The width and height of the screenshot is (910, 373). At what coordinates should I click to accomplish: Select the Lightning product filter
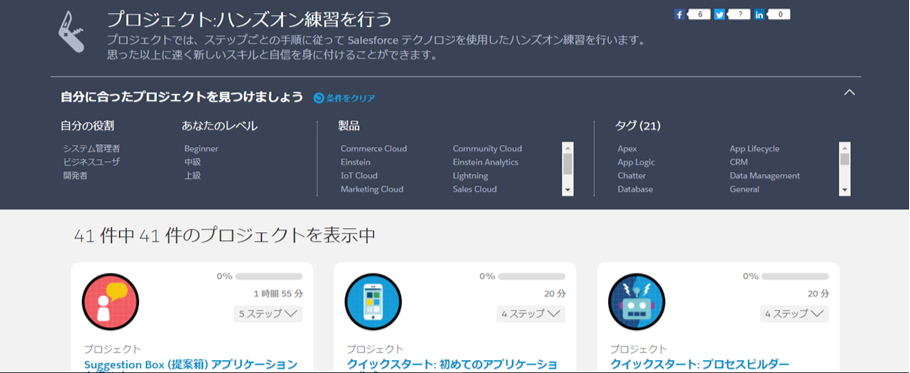coord(471,175)
